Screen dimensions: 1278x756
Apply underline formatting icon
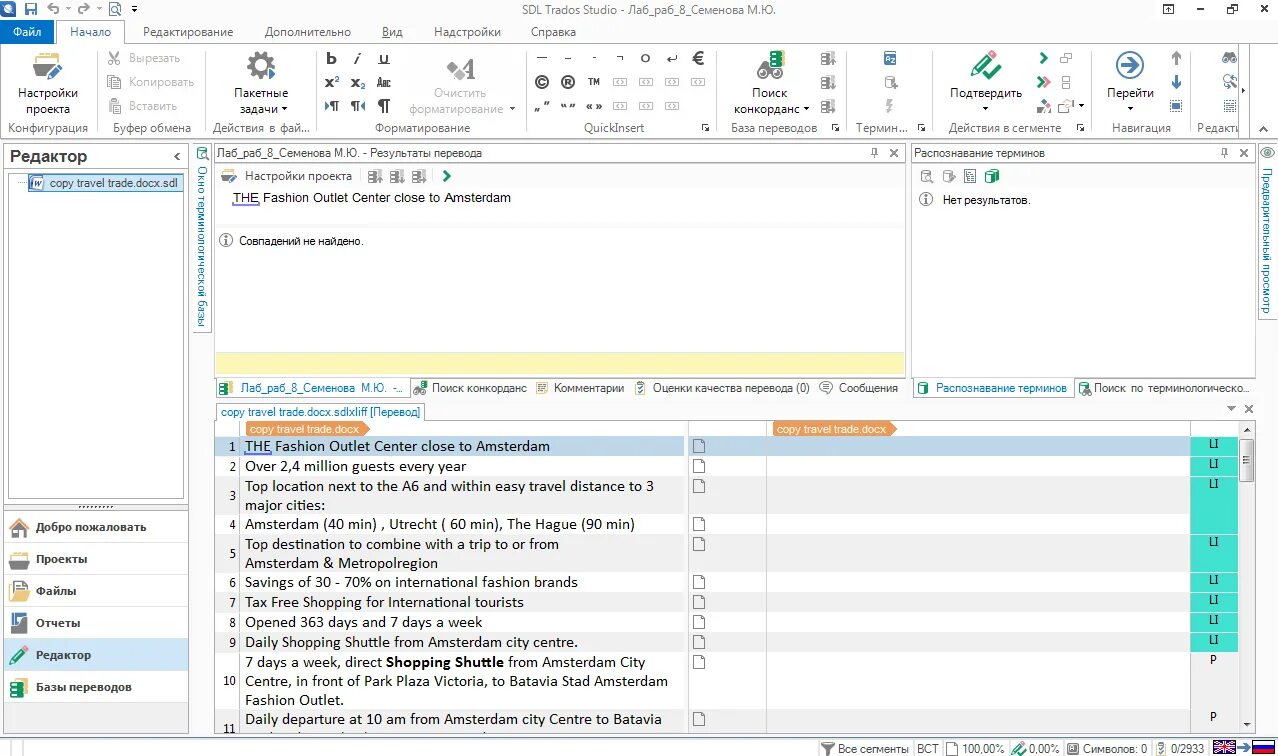[x=383, y=58]
